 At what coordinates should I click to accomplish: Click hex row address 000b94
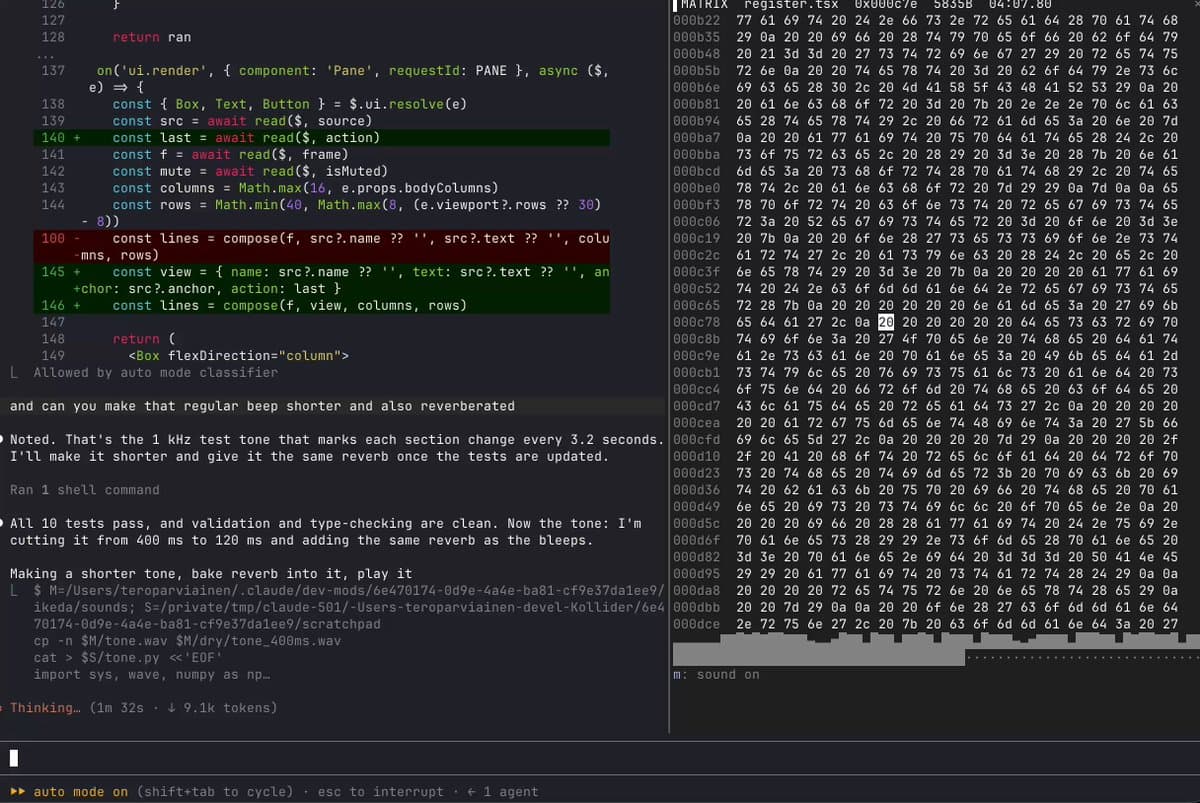coord(697,120)
